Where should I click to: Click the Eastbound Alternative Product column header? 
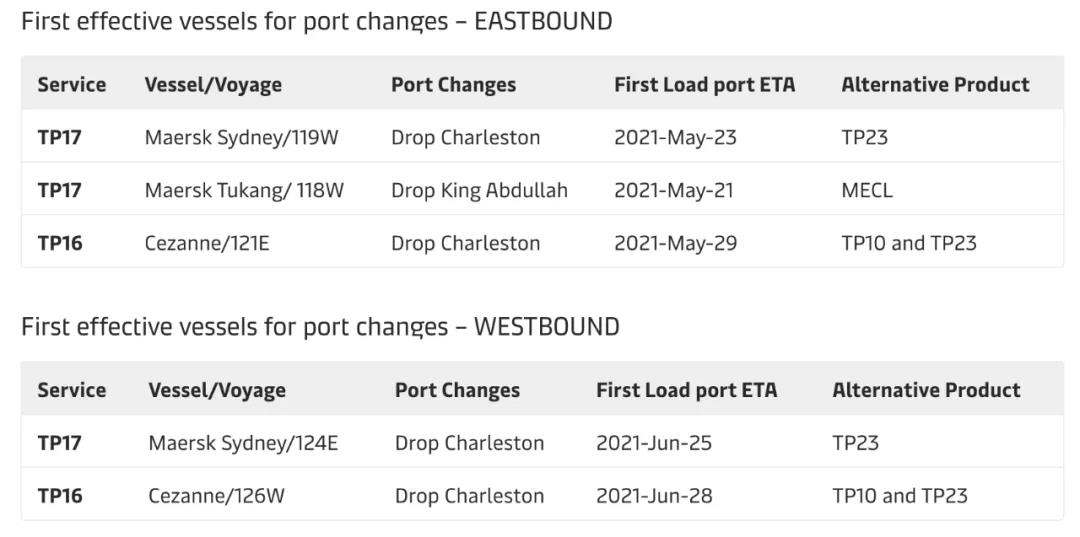[x=935, y=85]
